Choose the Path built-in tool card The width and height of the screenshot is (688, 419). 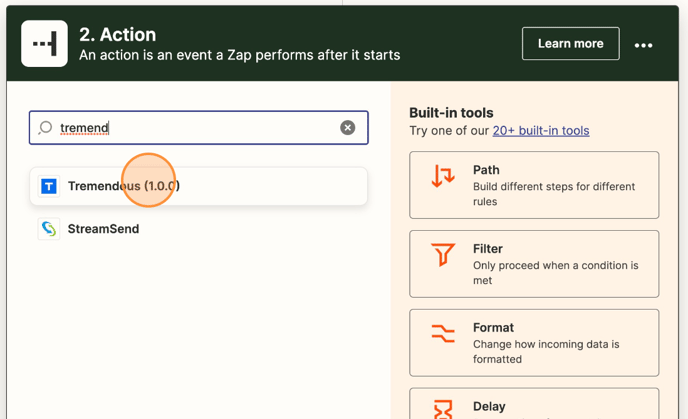point(534,185)
